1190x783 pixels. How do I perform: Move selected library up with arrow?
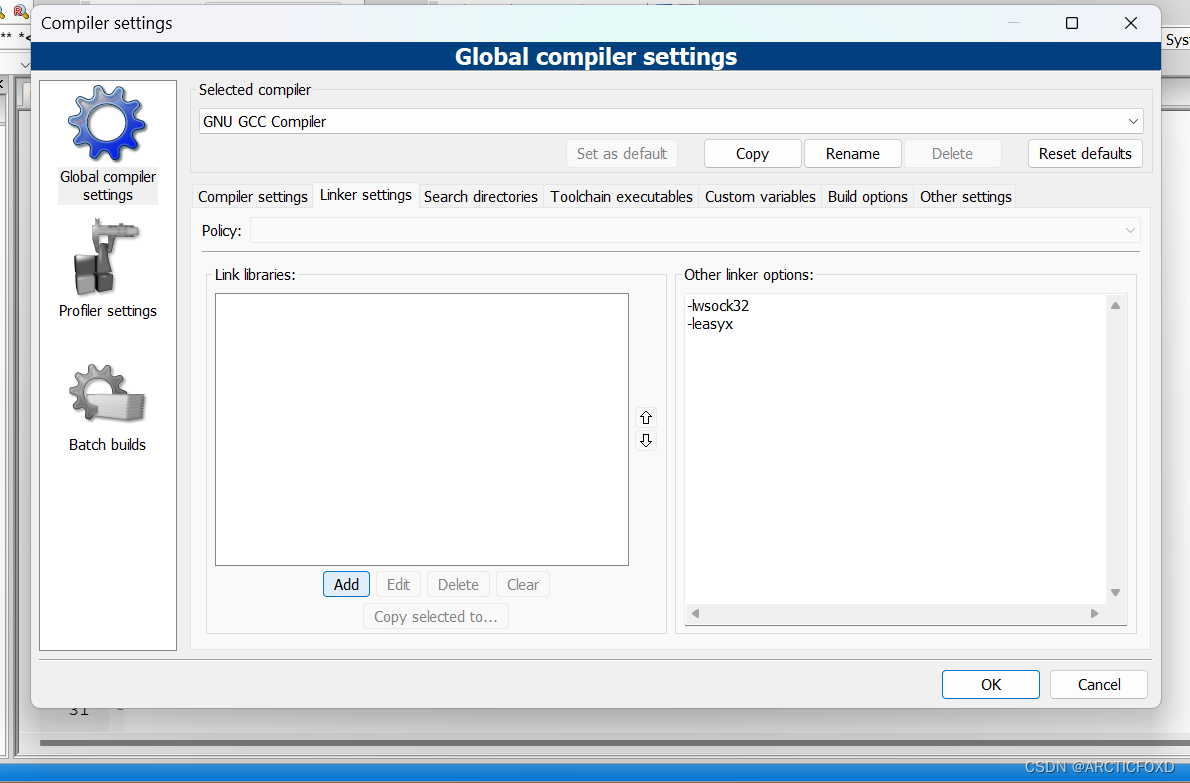[646, 417]
